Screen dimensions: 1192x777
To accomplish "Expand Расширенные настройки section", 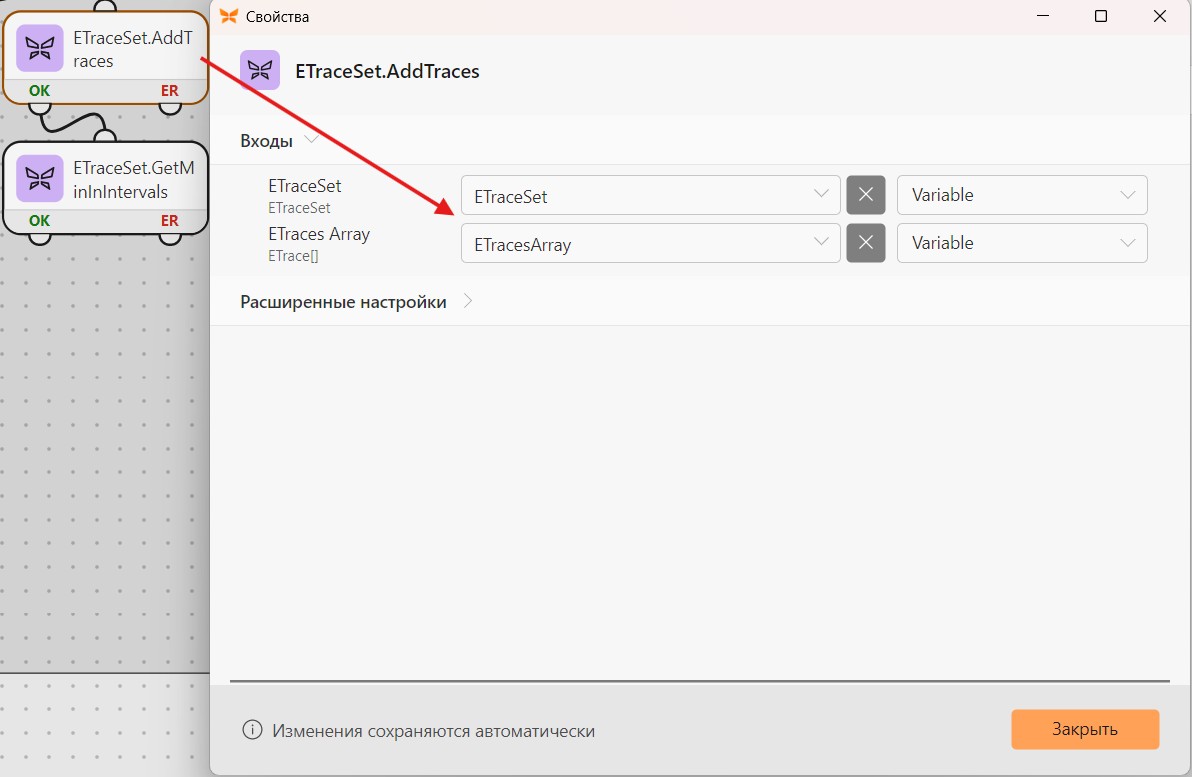I will tap(357, 302).
